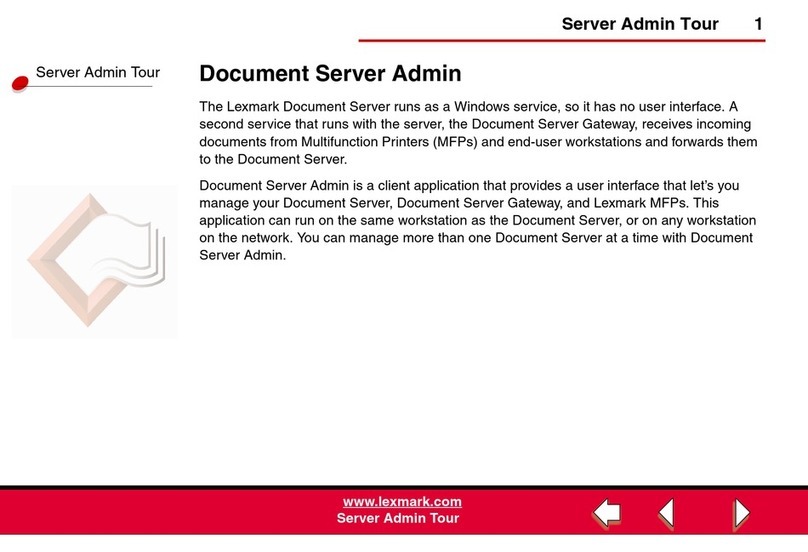Screen dimensions: 808x552
Task: Go to the previous page arrow
Action: pos(667,513)
